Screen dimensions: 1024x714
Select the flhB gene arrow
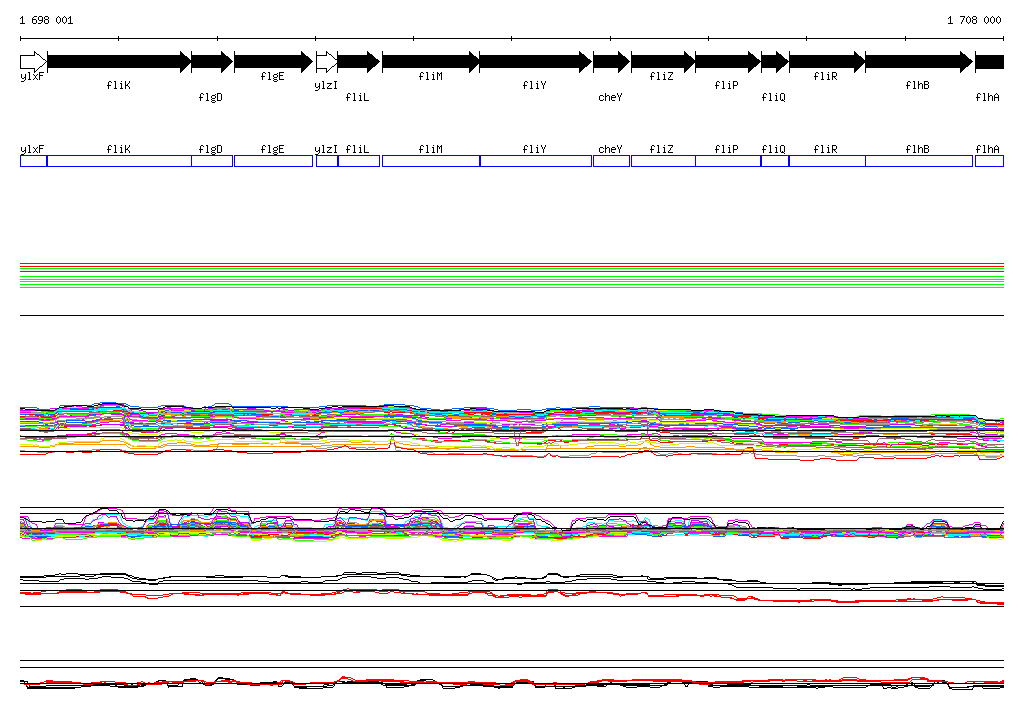(x=919, y=62)
